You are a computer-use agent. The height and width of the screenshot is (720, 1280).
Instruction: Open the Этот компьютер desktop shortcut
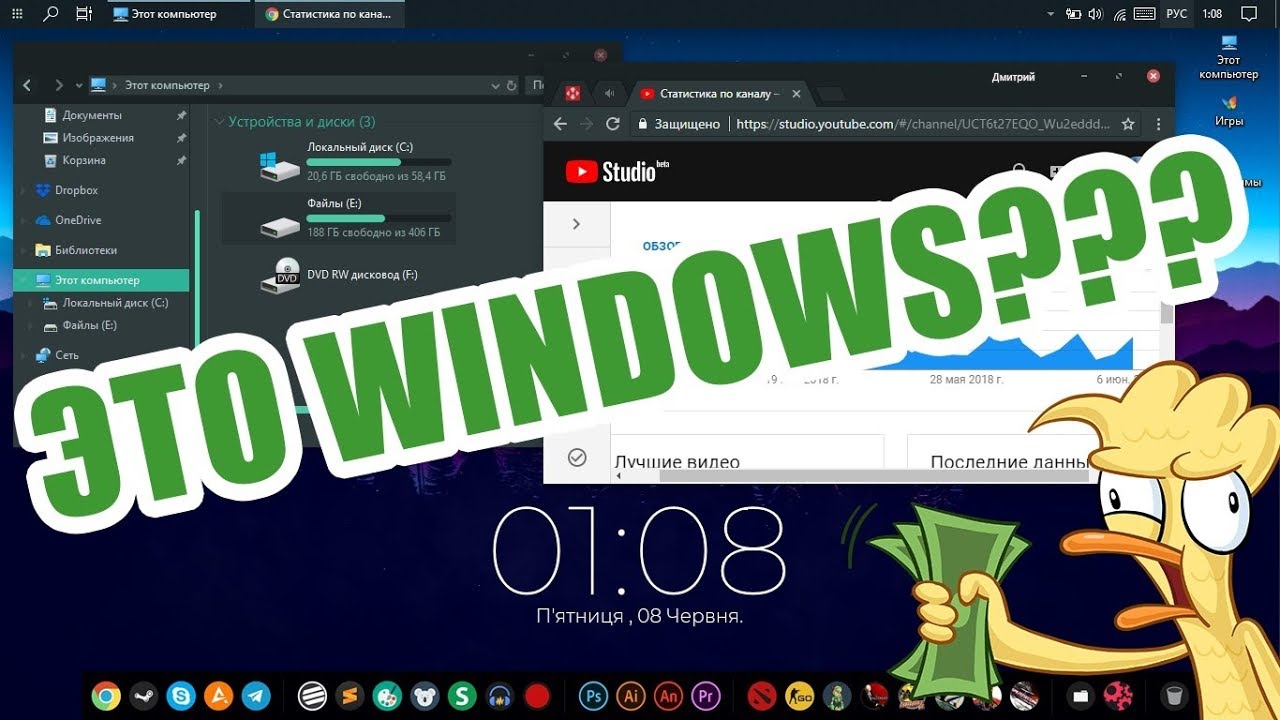(1229, 57)
